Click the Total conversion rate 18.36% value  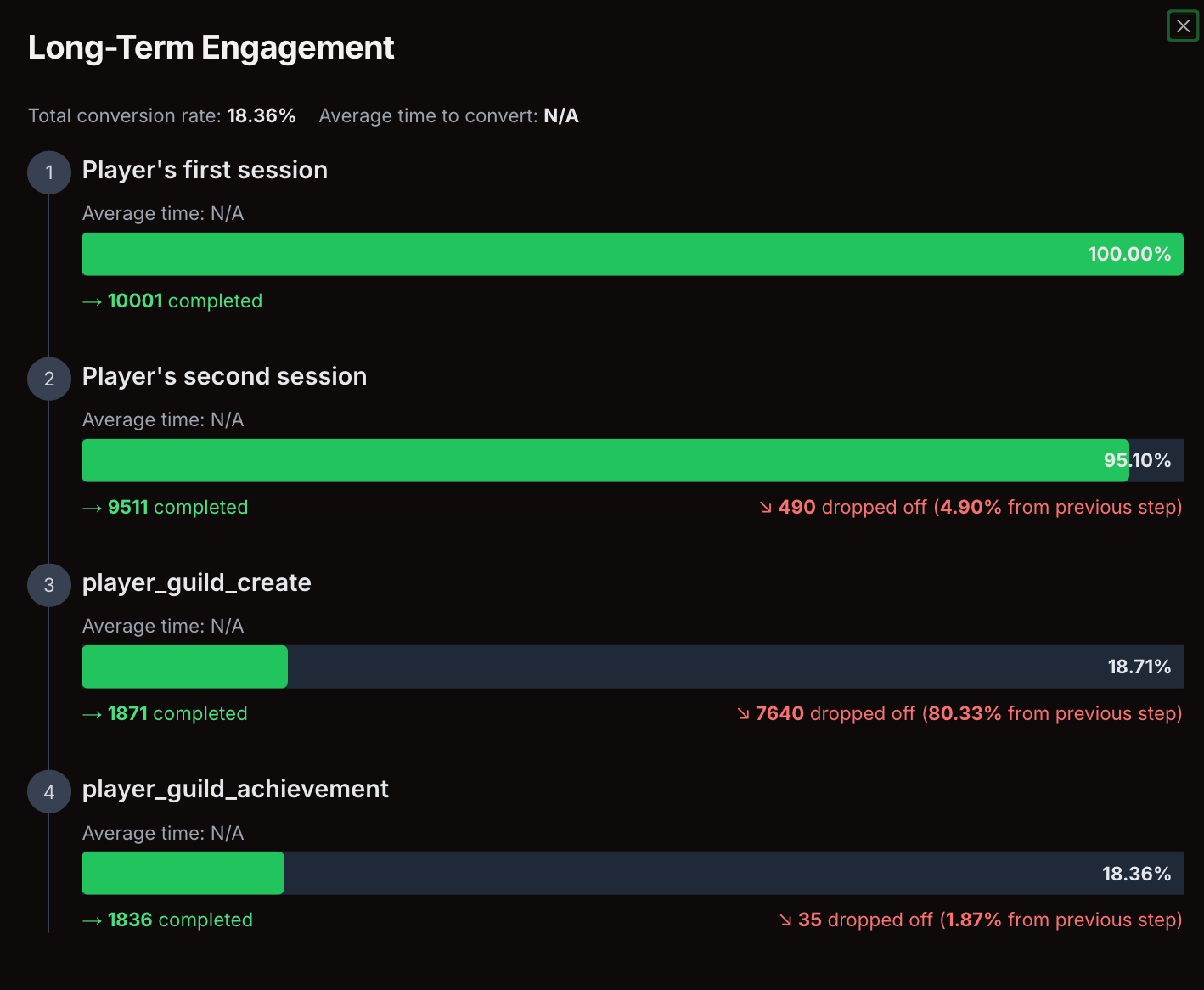click(261, 116)
